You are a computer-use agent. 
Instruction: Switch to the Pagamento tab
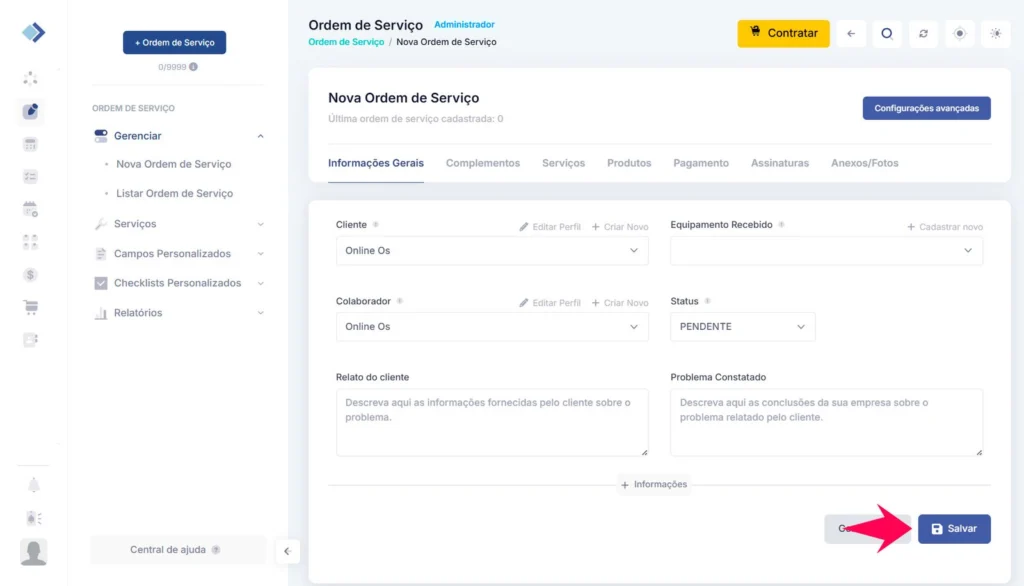(x=700, y=163)
